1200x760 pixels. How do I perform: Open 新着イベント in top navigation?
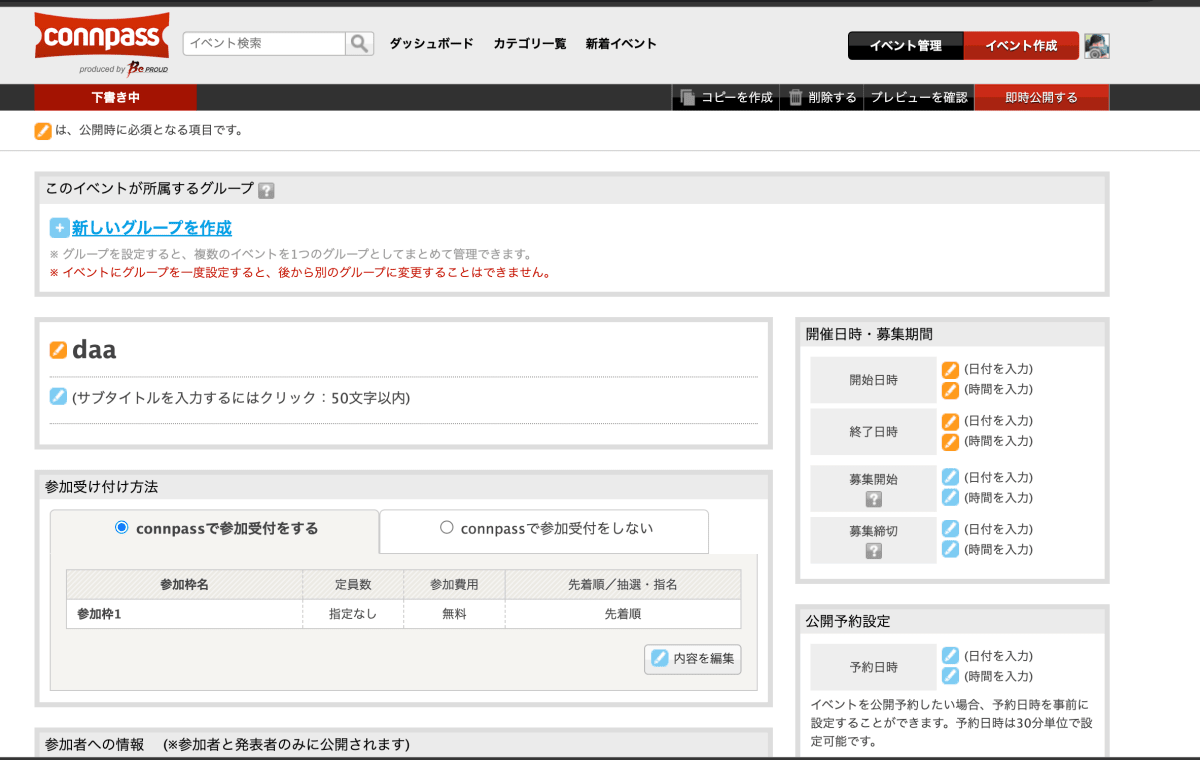click(621, 44)
